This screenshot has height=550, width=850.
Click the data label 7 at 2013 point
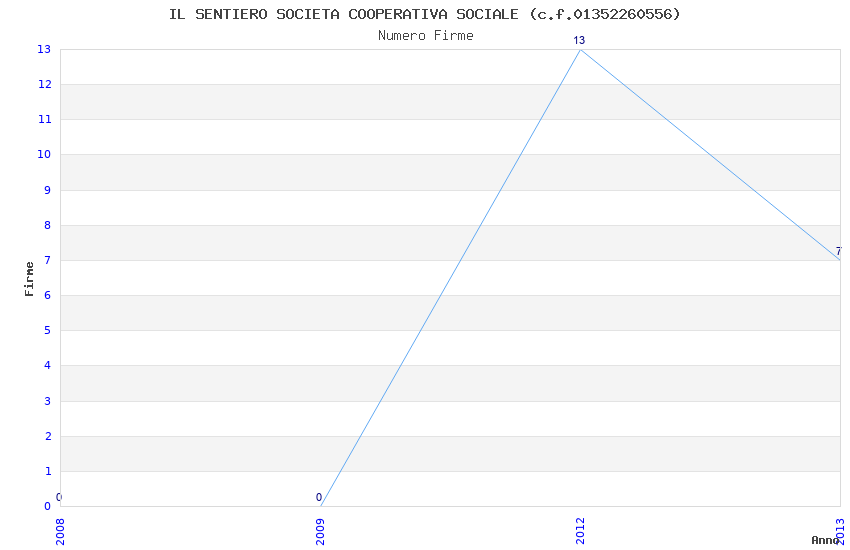(x=839, y=251)
